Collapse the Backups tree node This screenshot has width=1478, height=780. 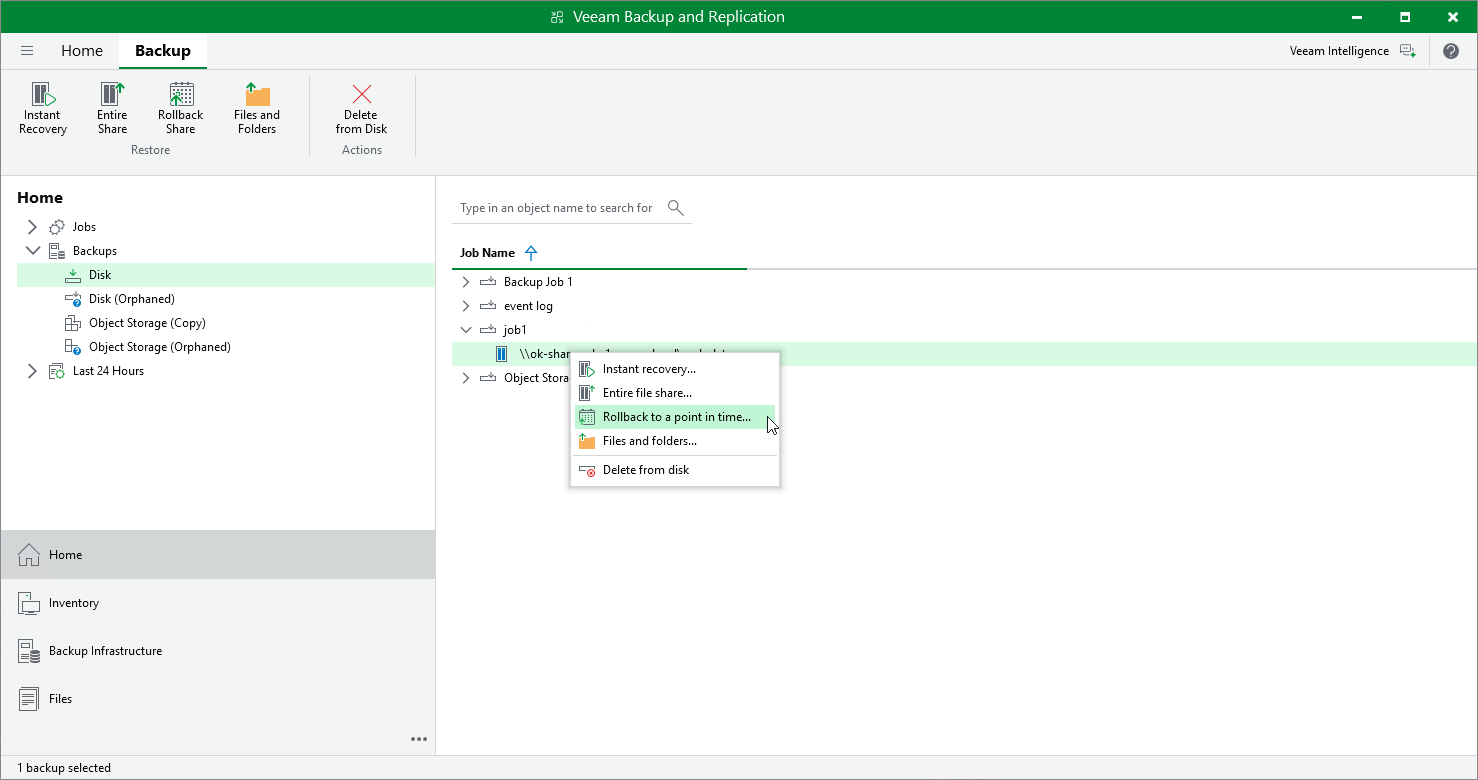coord(32,251)
